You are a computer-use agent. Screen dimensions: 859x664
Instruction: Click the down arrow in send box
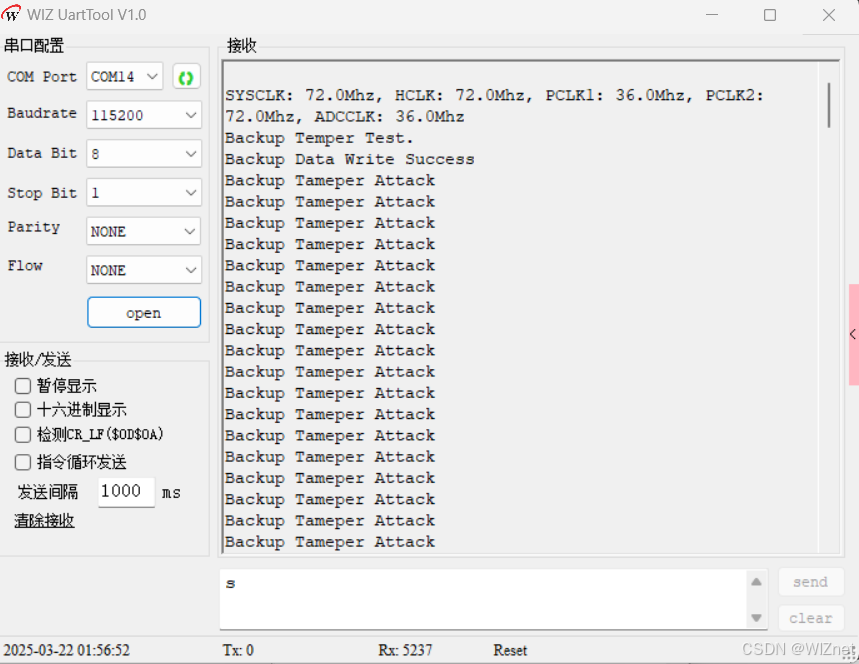coord(756,618)
